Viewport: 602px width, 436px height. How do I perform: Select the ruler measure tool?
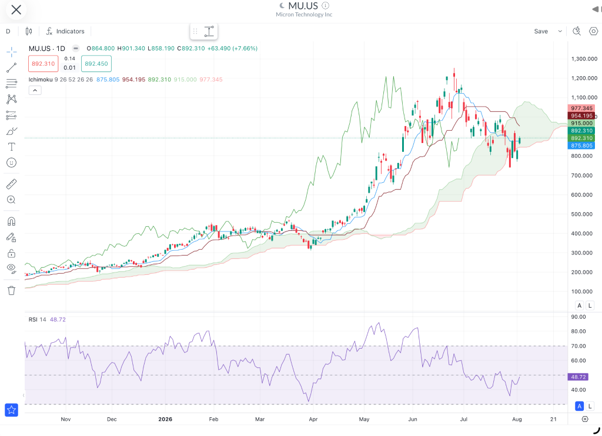pos(12,184)
